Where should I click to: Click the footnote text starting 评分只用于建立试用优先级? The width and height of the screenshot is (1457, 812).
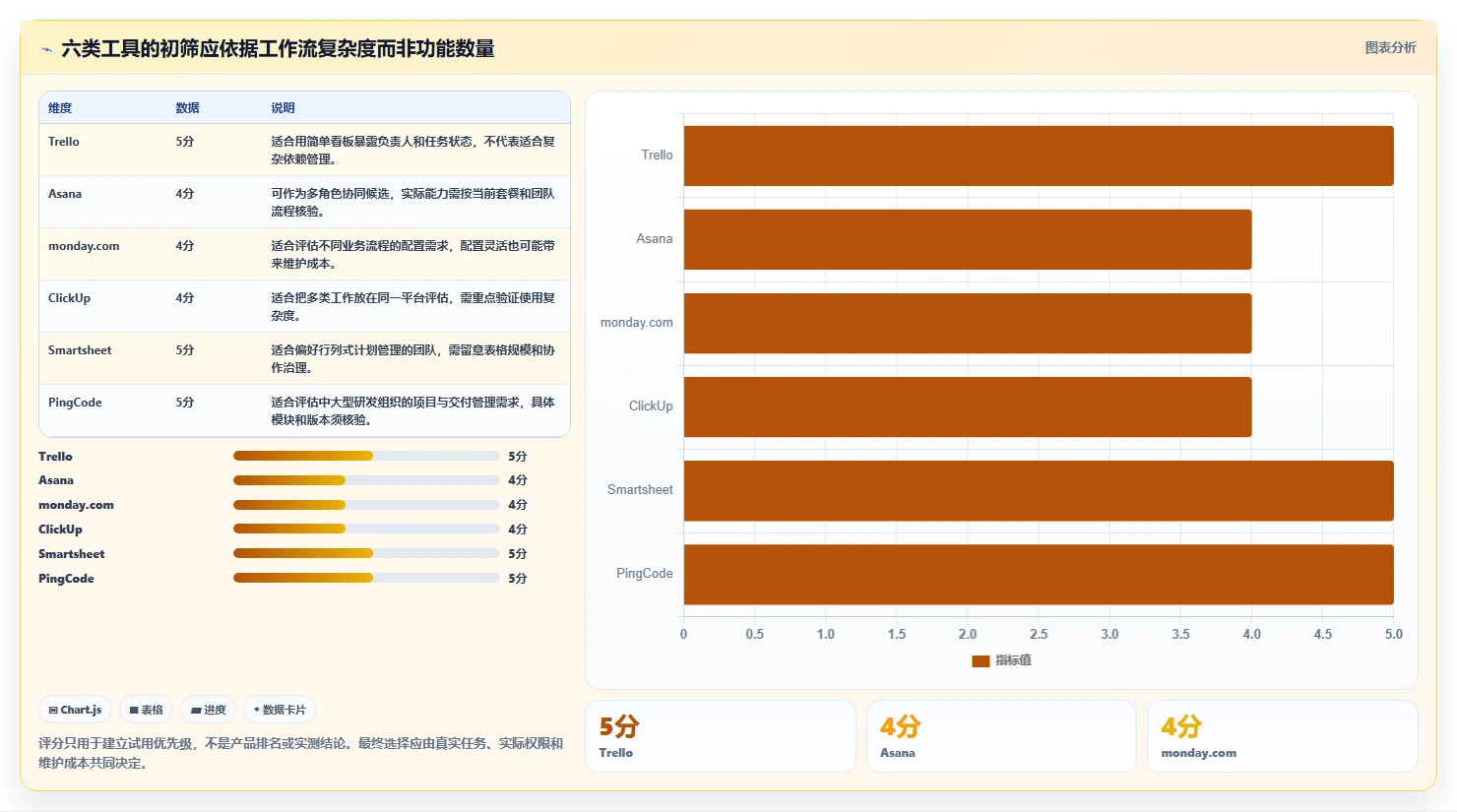(301, 753)
